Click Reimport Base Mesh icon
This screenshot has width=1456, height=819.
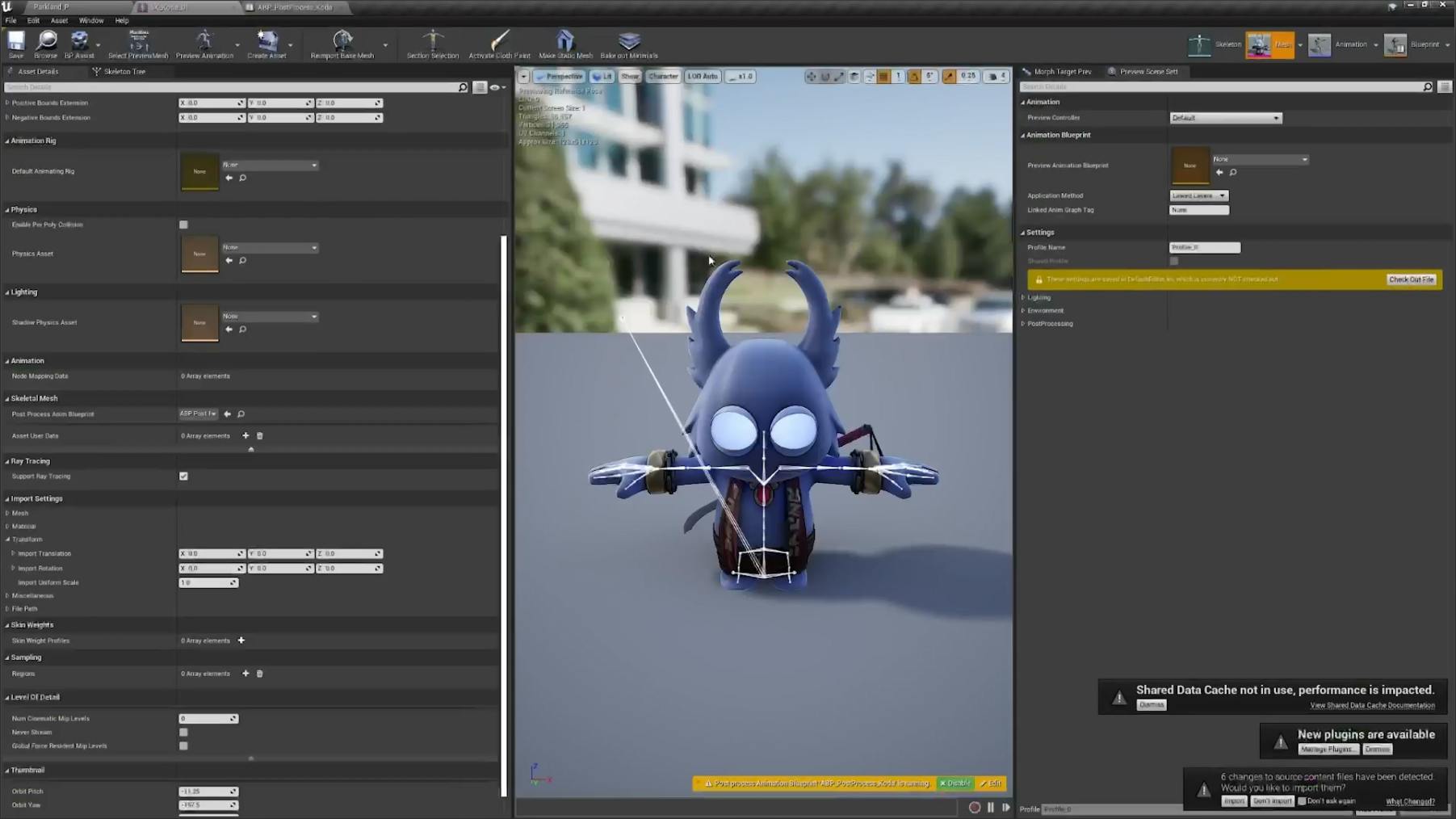pos(342,44)
